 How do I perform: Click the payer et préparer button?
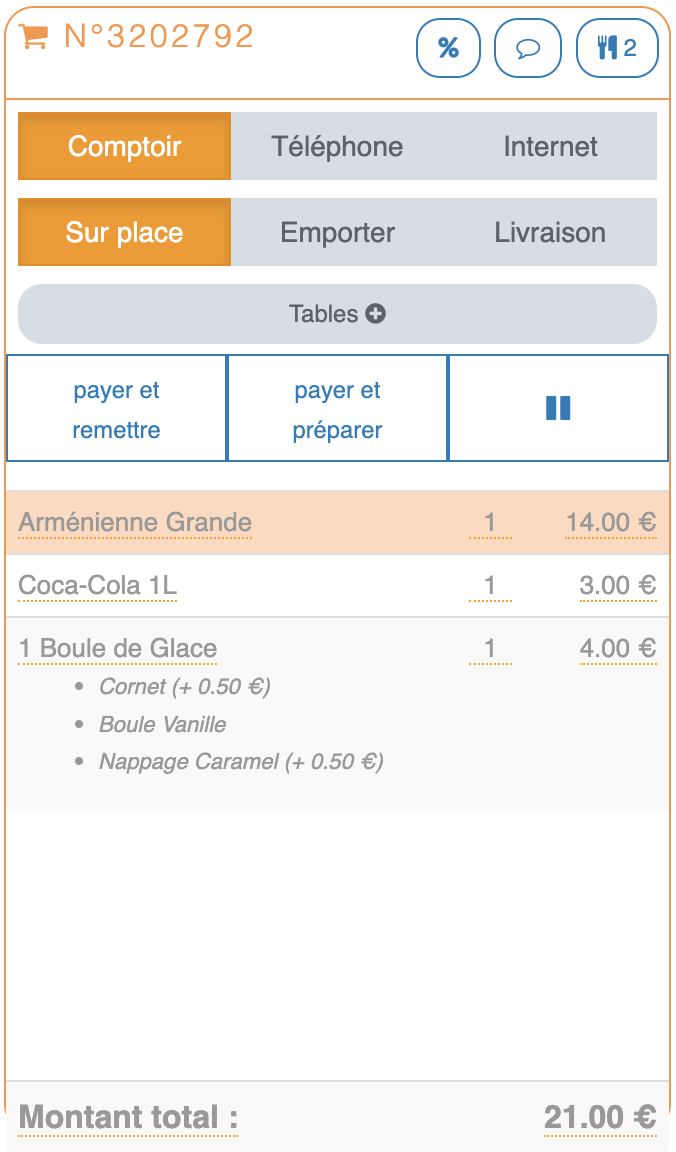tap(337, 409)
